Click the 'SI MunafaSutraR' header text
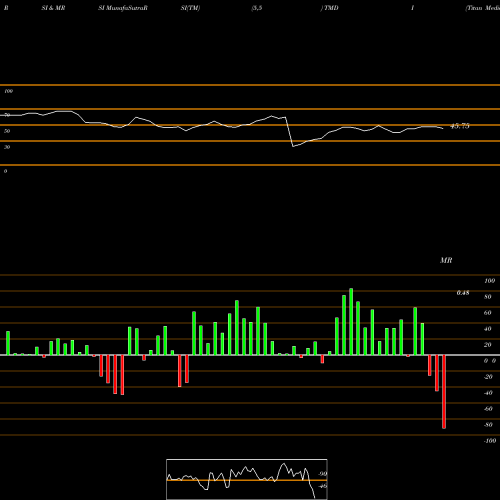This screenshot has height=500, width=500. pos(123,8)
